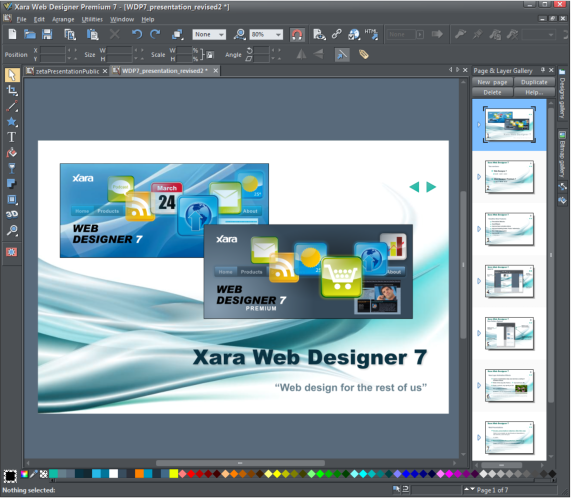Screen dimensions: 571x498
Task: Open a file with folder icon
Action: [x=29, y=35]
